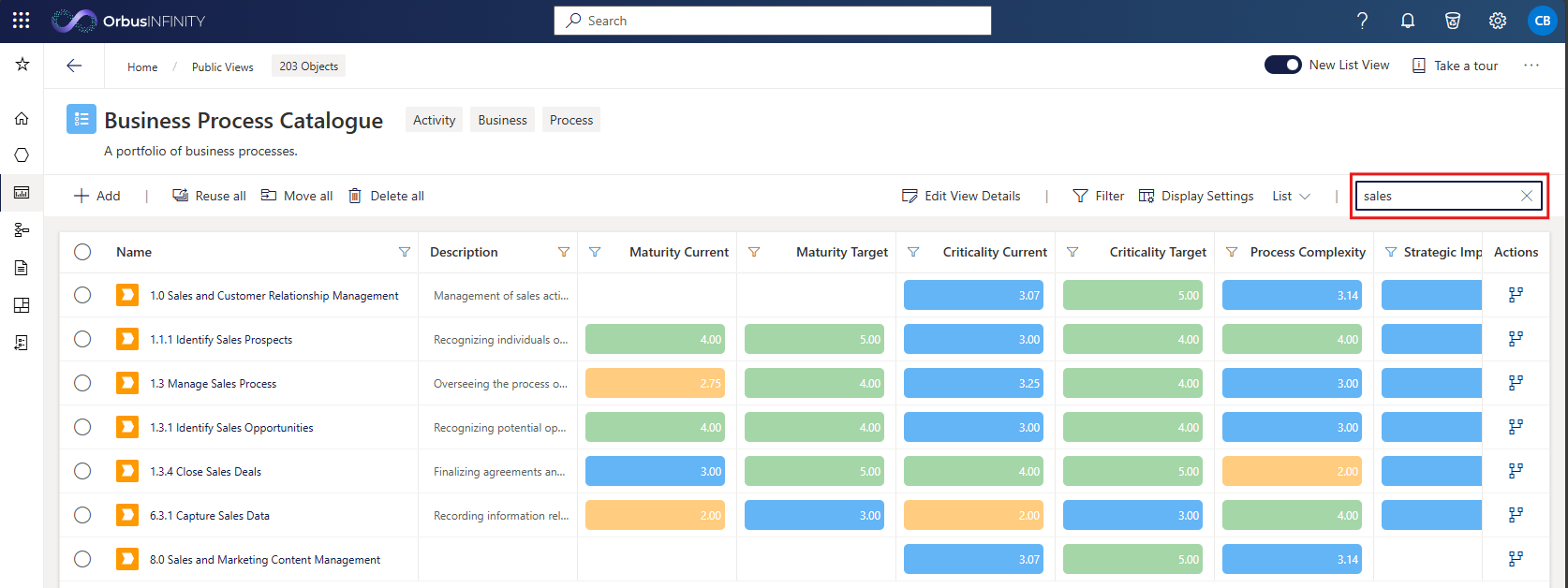Open the app launcher grid icon
Screen dimensions: 1568x588
coord(21,21)
